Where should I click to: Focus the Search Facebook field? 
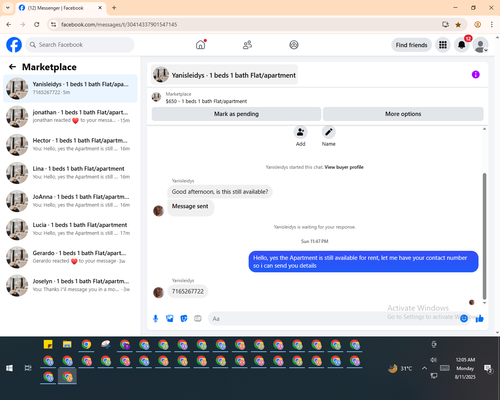tap(80, 45)
